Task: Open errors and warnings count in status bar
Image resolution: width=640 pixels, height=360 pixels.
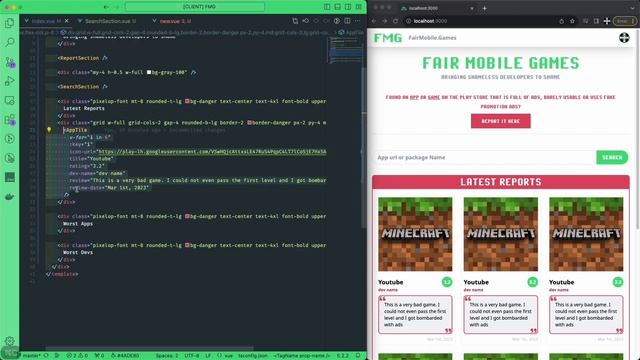Action: [77, 356]
